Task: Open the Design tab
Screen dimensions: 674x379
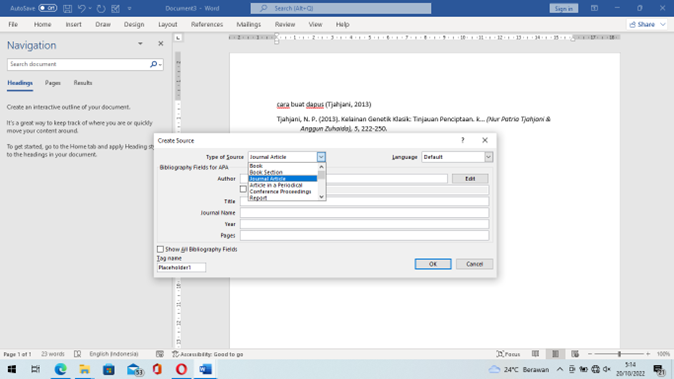Action: click(134, 24)
